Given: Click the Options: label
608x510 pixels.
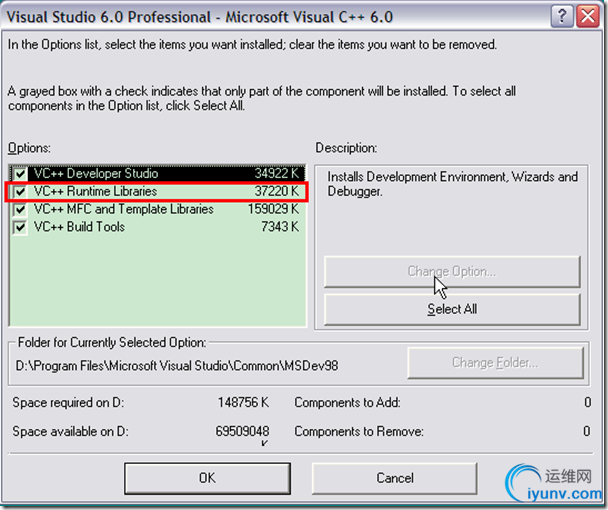Looking at the screenshot, I should pos(29,148).
